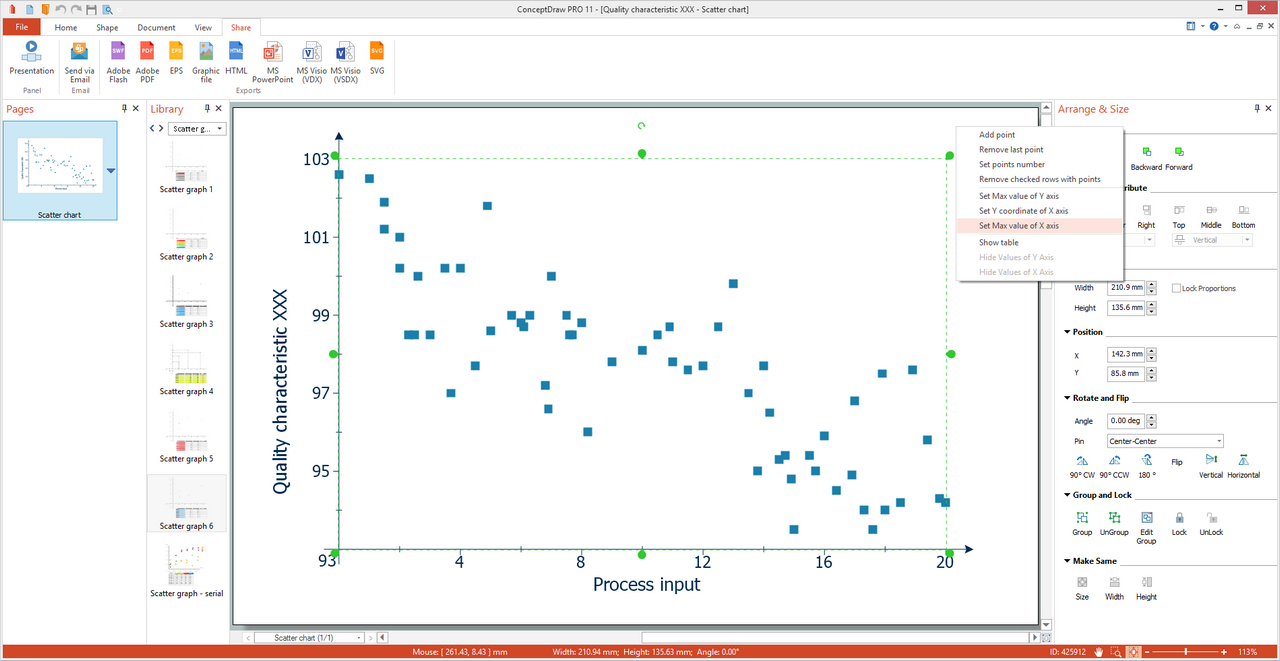Export the chart as Adobe Flash
Screen dimensions: 1280x661
coord(118,60)
